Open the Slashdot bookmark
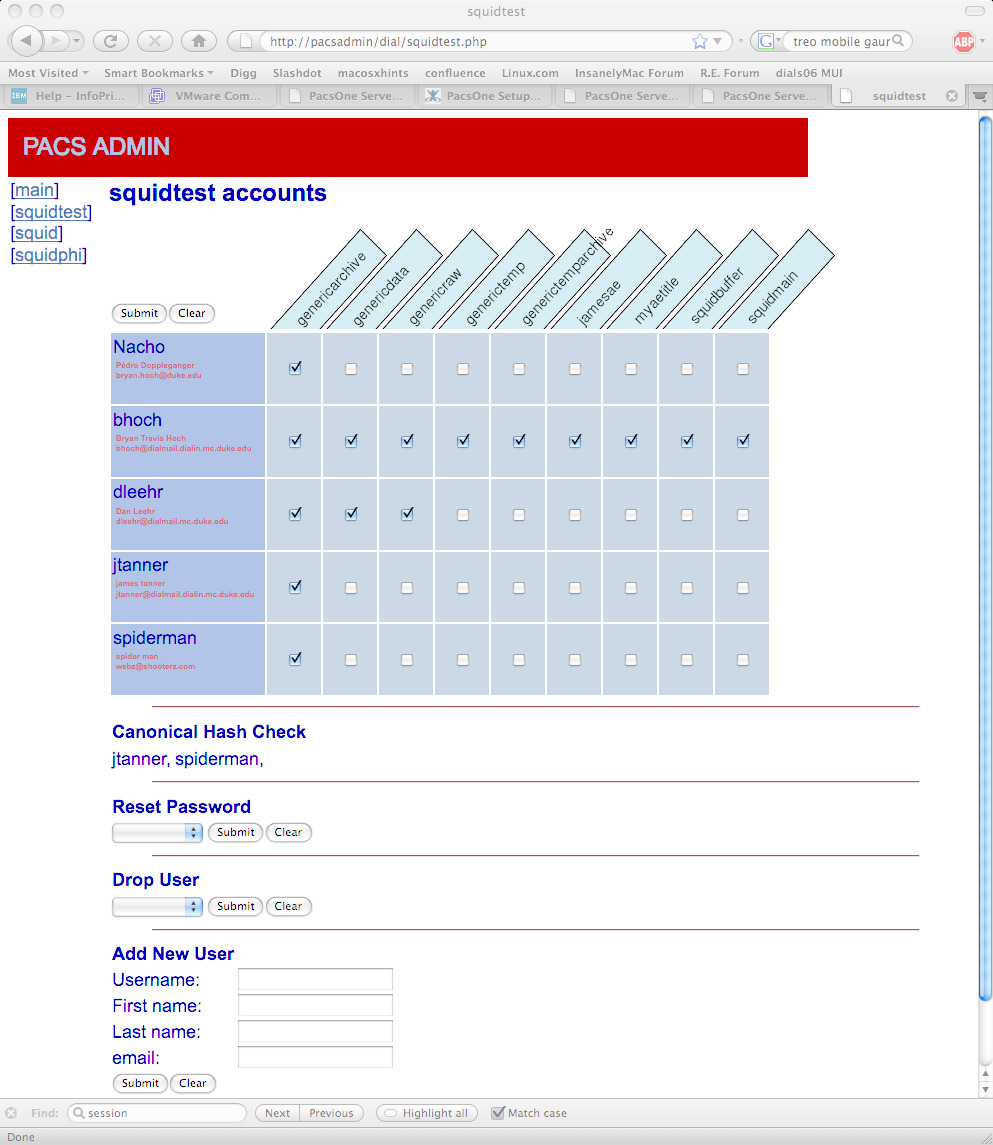The width and height of the screenshot is (993, 1145). [297, 73]
